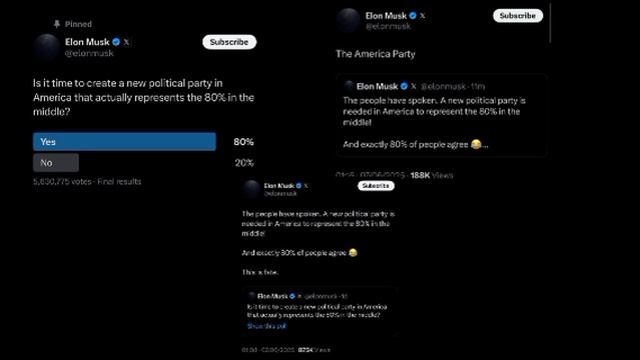Viewport: 640px width, 360px height.
Task: Open @elonmusk handle on poll tweet
Action: [89, 53]
